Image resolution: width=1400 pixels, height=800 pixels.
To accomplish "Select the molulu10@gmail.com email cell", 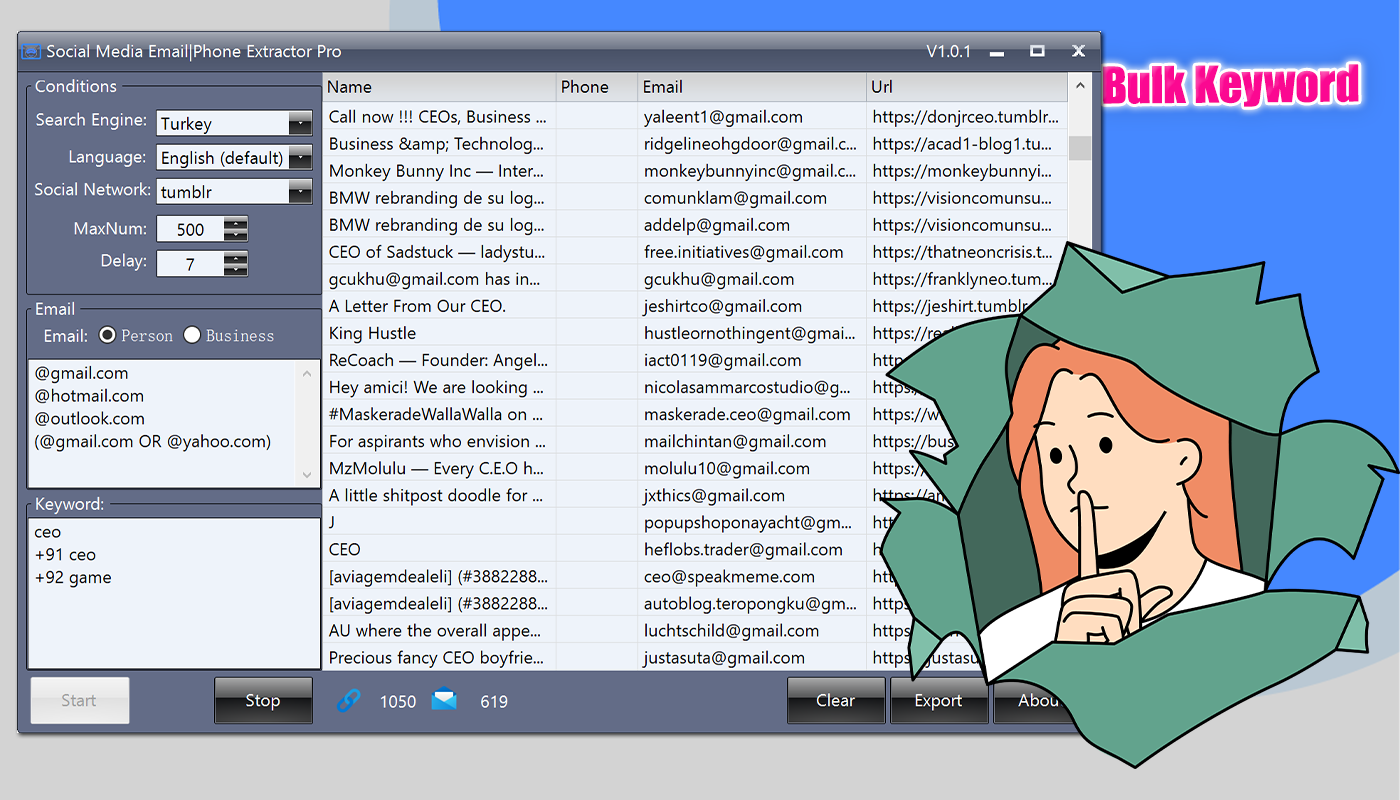I will click(752, 468).
